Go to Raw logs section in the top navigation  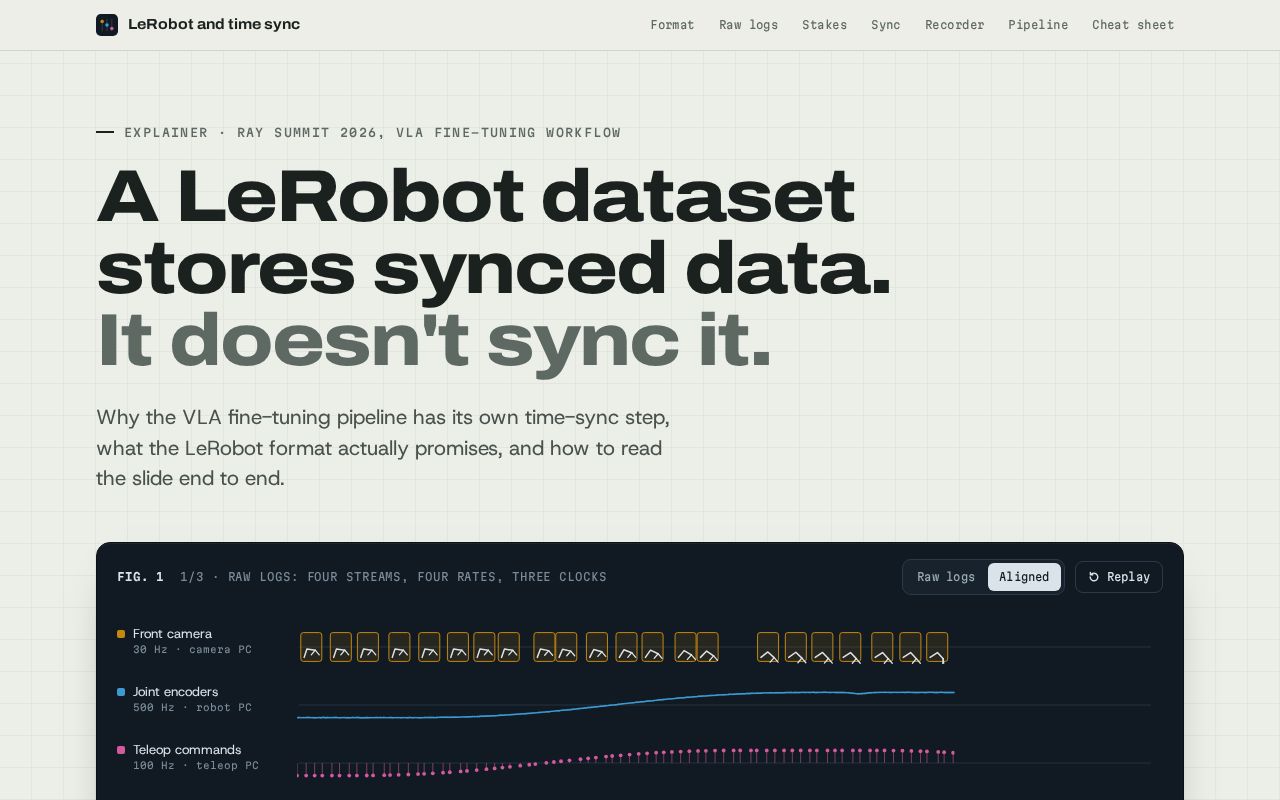click(x=748, y=25)
